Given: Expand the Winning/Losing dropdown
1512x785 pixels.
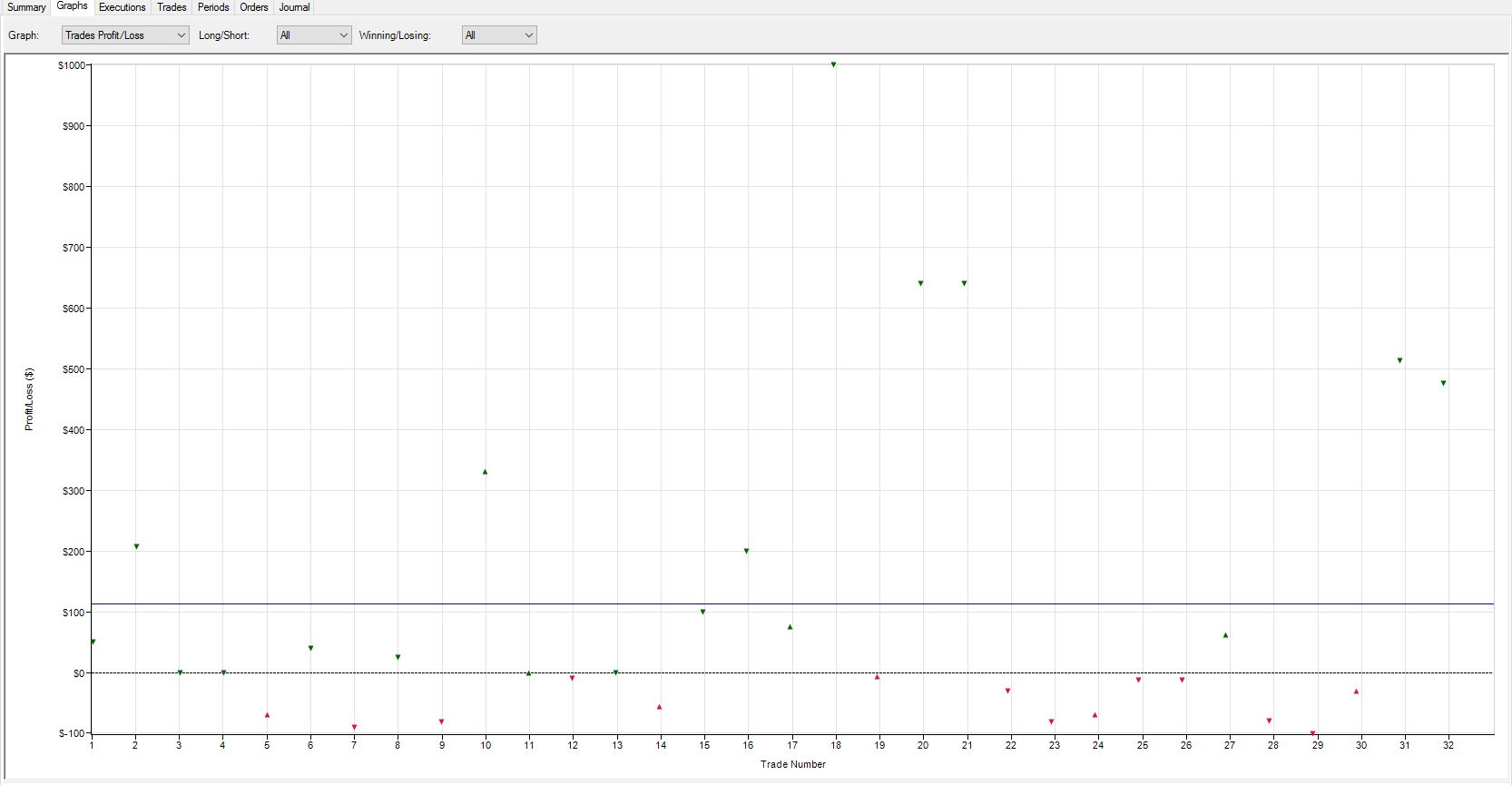Looking at the screenshot, I should [499, 35].
